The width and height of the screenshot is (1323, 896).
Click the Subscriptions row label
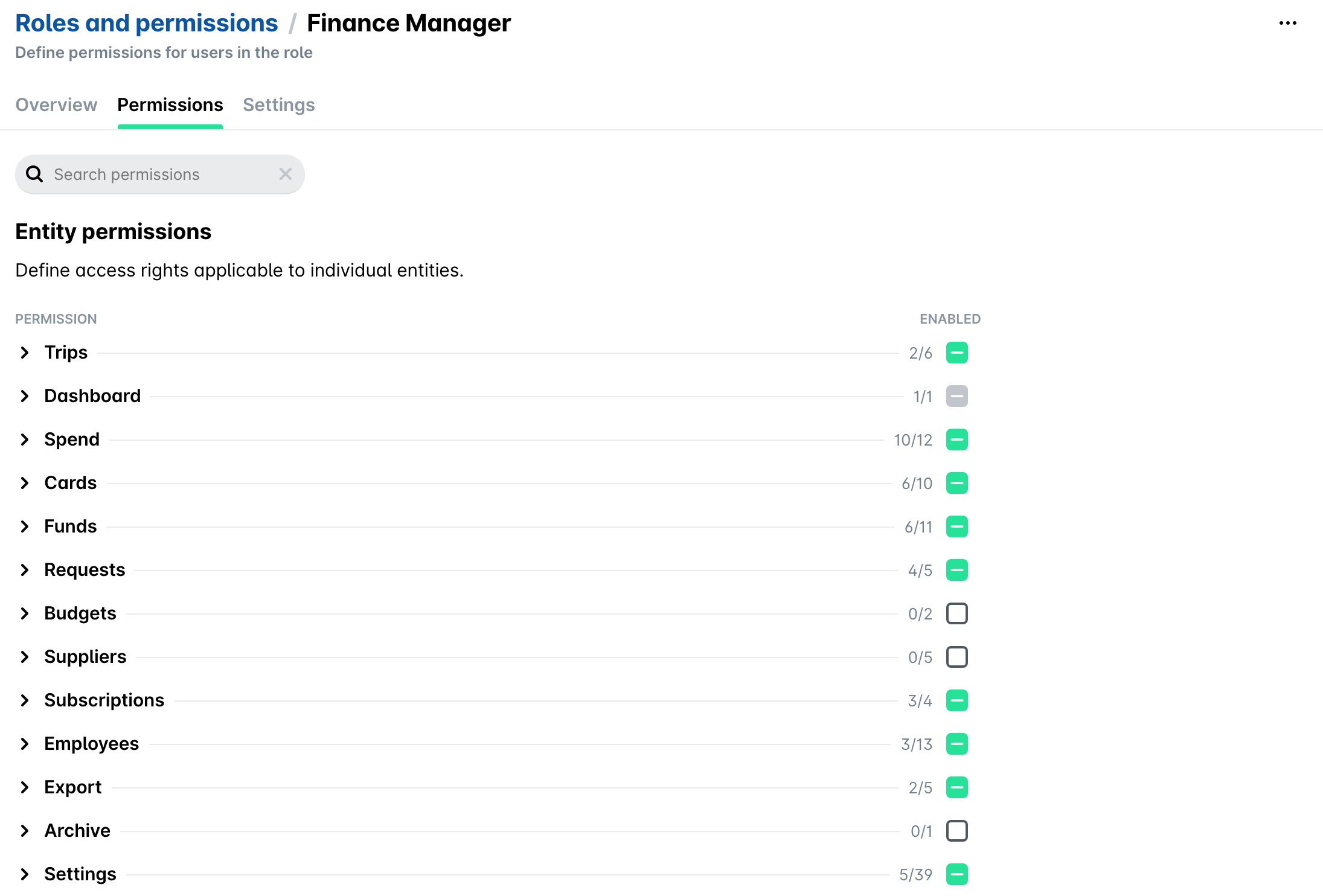click(x=104, y=700)
